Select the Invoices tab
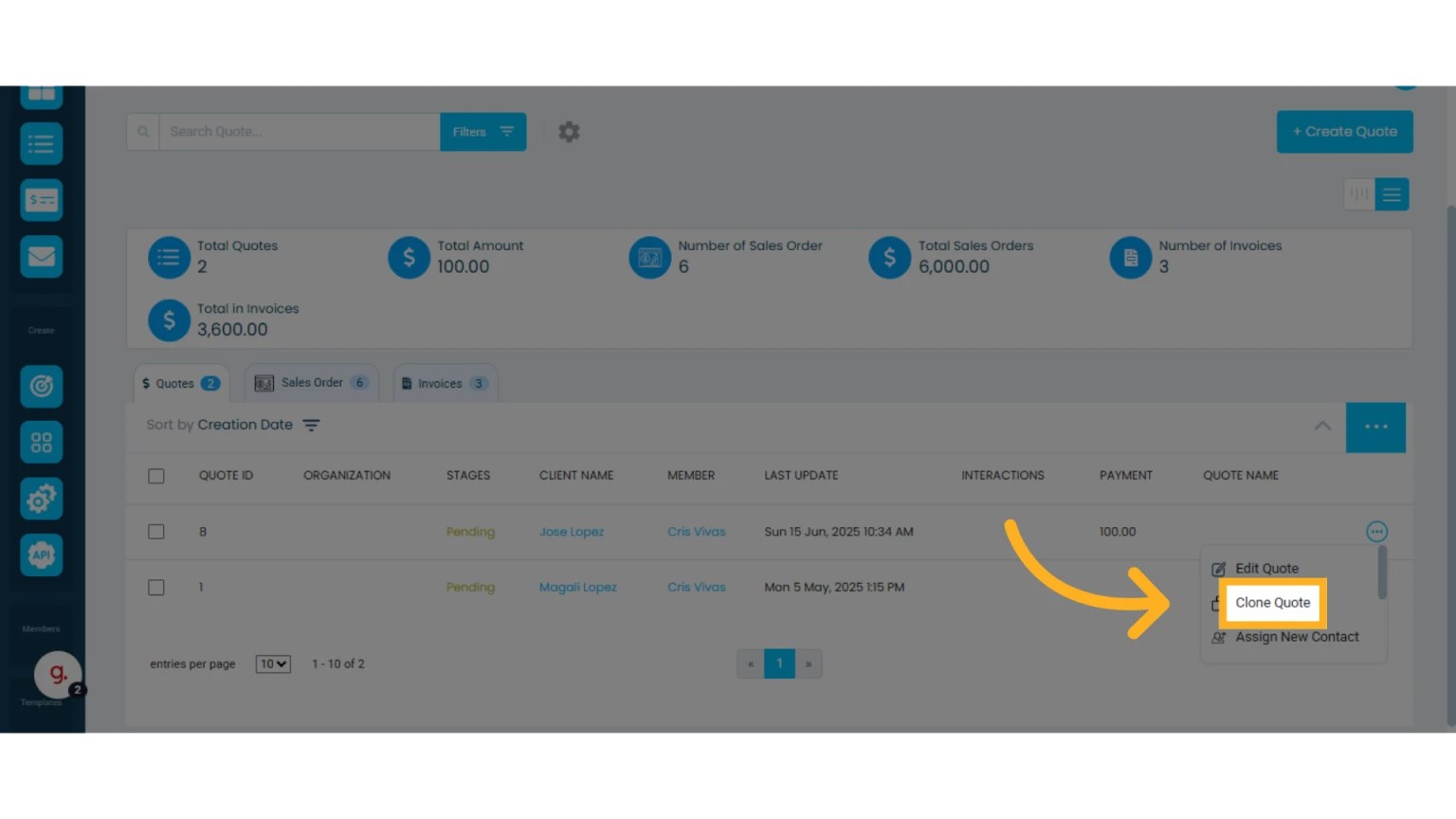1456x819 pixels. (x=446, y=383)
